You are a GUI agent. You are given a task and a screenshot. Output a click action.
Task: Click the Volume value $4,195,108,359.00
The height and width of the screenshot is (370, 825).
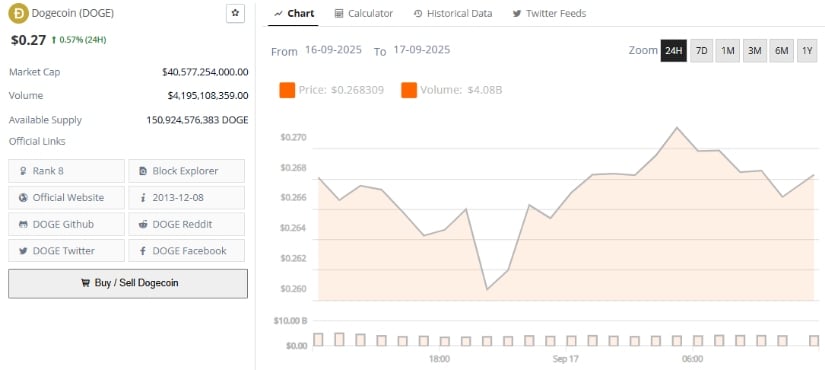pyautogui.click(x=208, y=96)
